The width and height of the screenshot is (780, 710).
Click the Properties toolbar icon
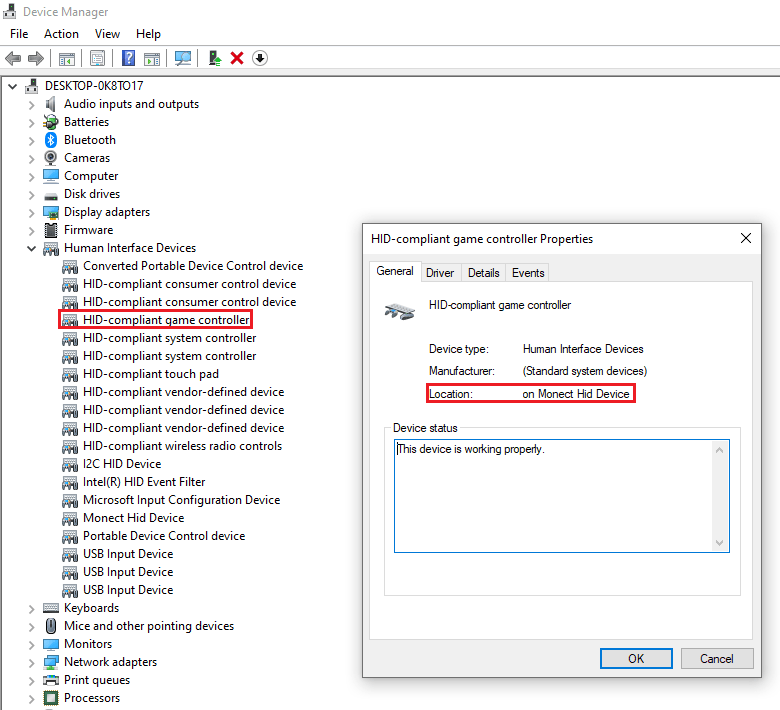pyautogui.click(x=97, y=58)
